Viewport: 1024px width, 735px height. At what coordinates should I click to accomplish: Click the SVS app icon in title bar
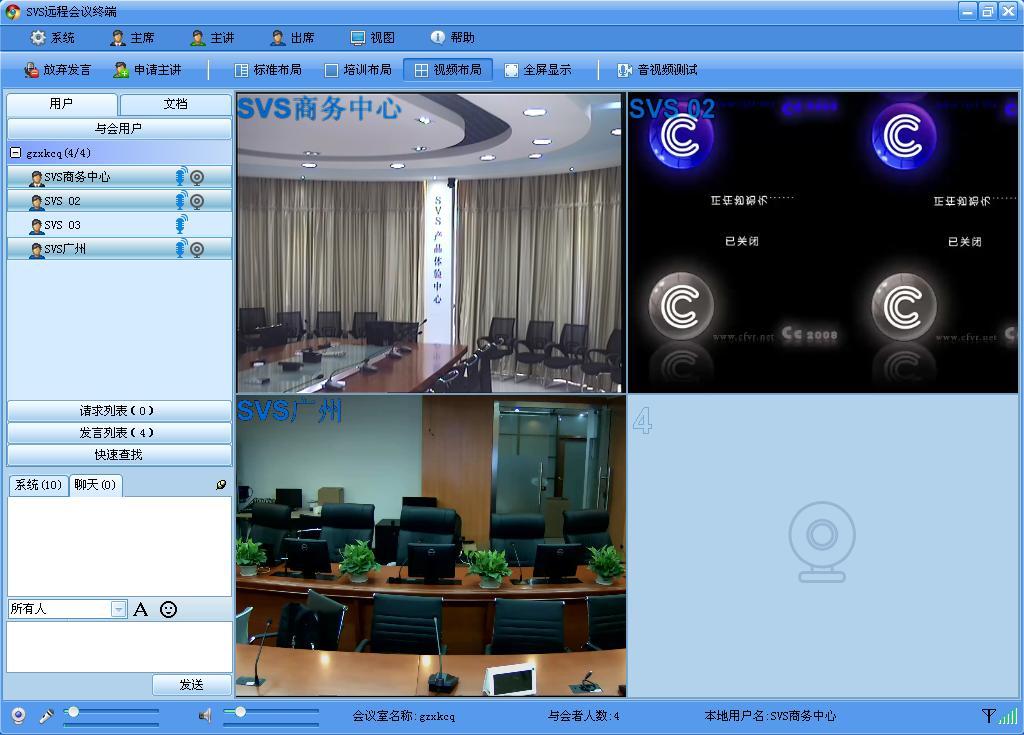(x=13, y=11)
